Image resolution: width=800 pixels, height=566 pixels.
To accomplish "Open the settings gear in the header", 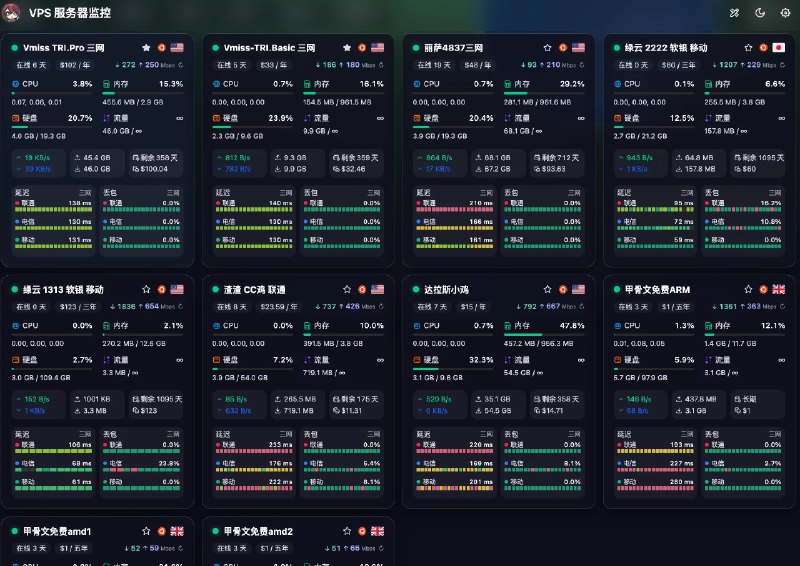I will click(785, 13).
